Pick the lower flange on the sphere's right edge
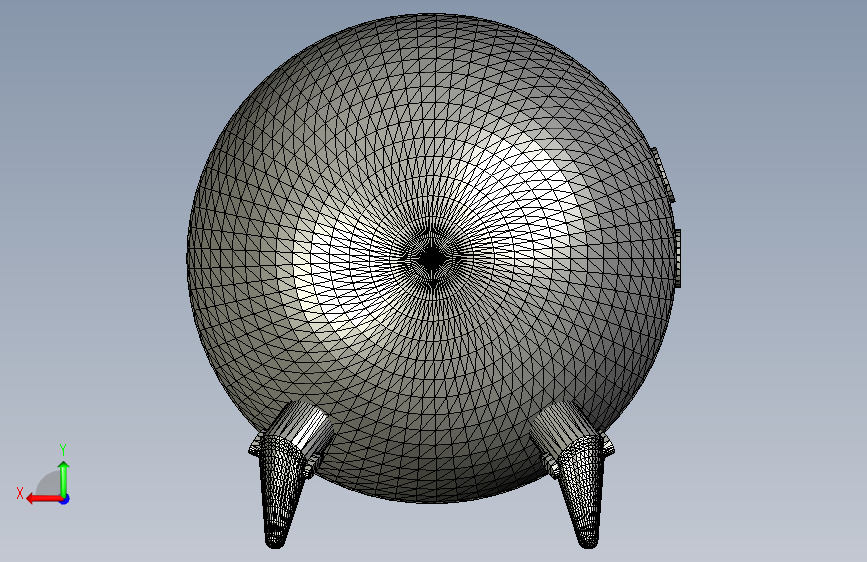Viewport: 867px width, 562px height. (x=678, y=258)
